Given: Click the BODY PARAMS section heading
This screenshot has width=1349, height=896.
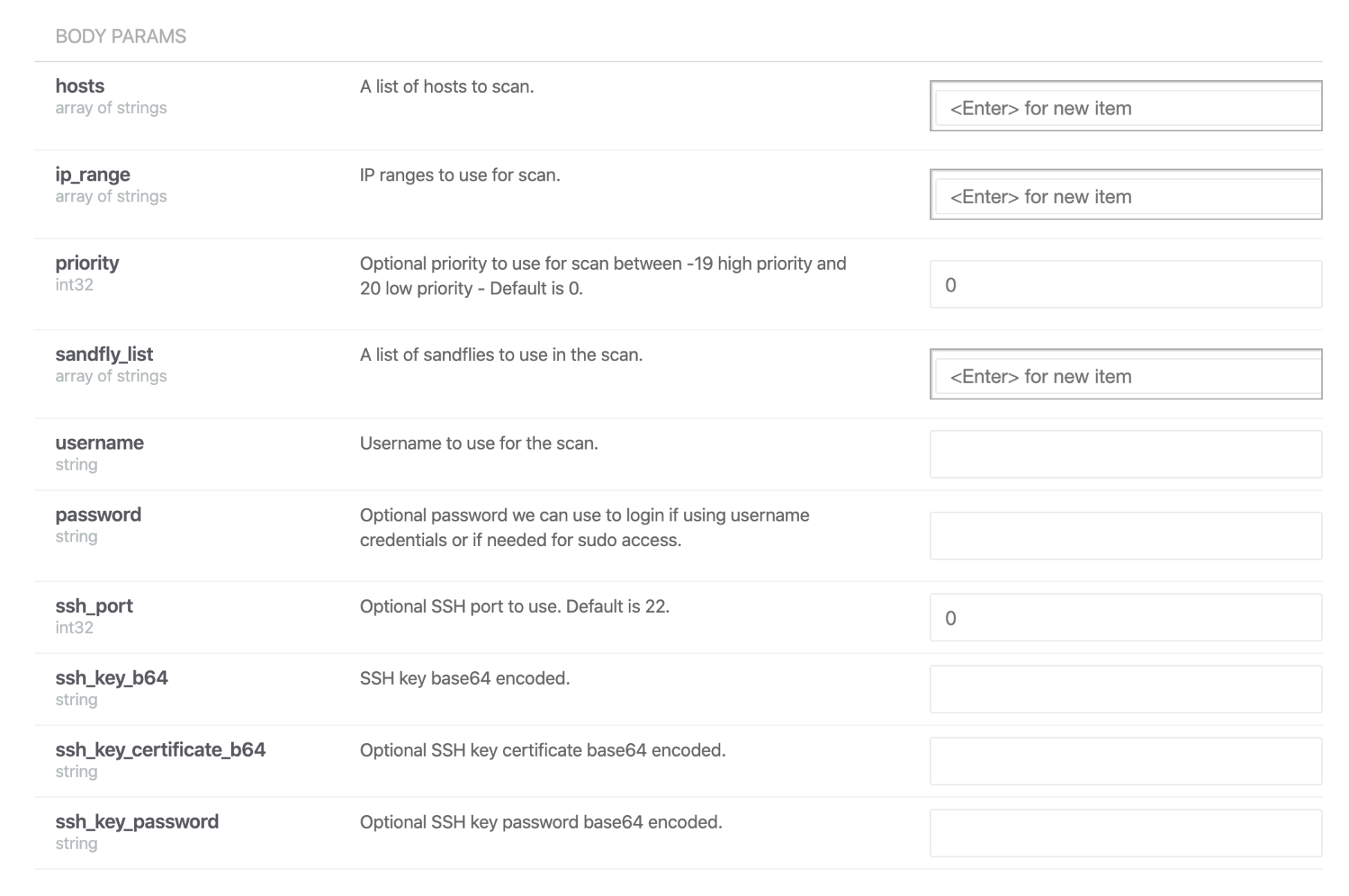Looking at the screenshot, I should [121, 36].
